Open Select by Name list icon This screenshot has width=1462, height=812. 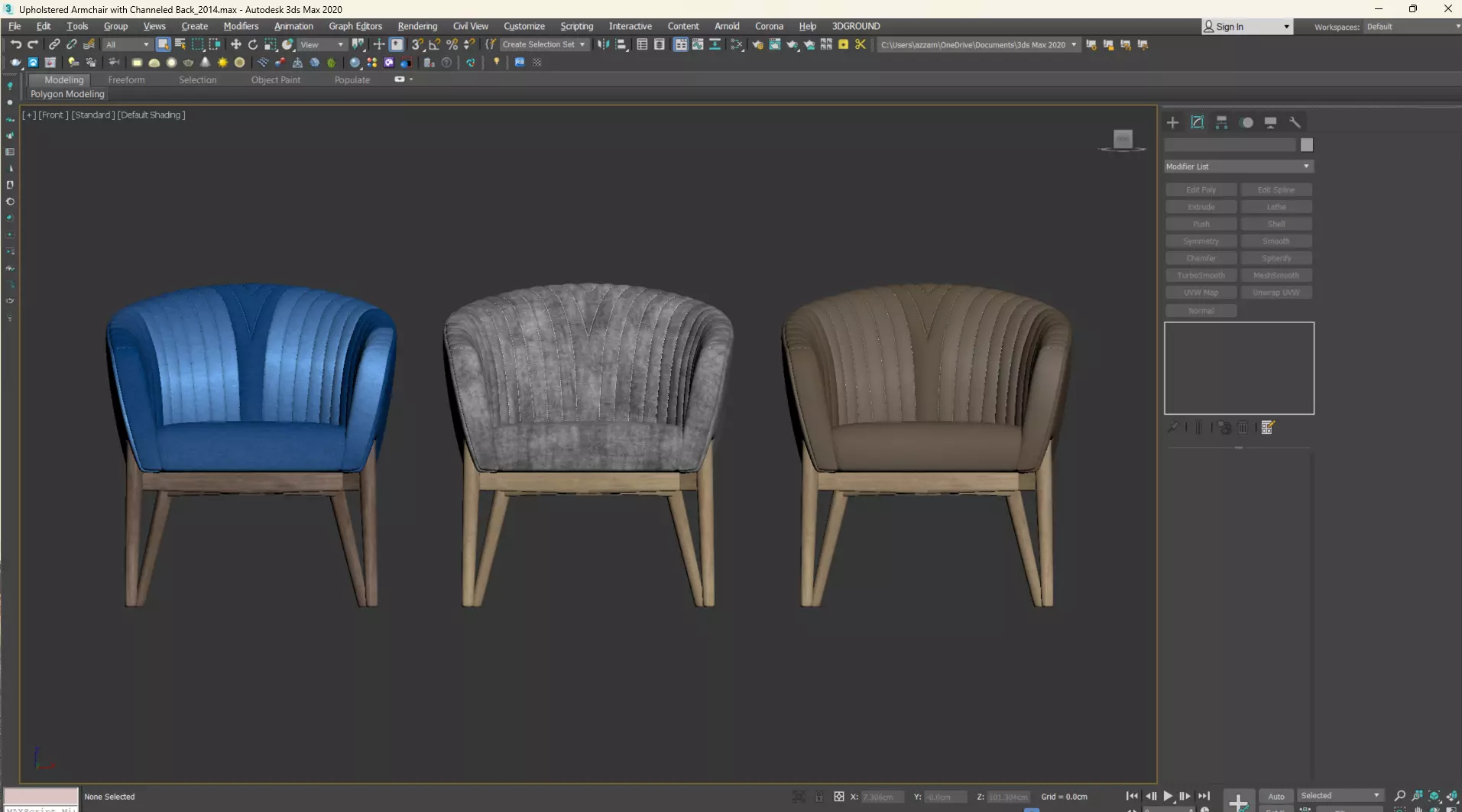coord(180,44)
